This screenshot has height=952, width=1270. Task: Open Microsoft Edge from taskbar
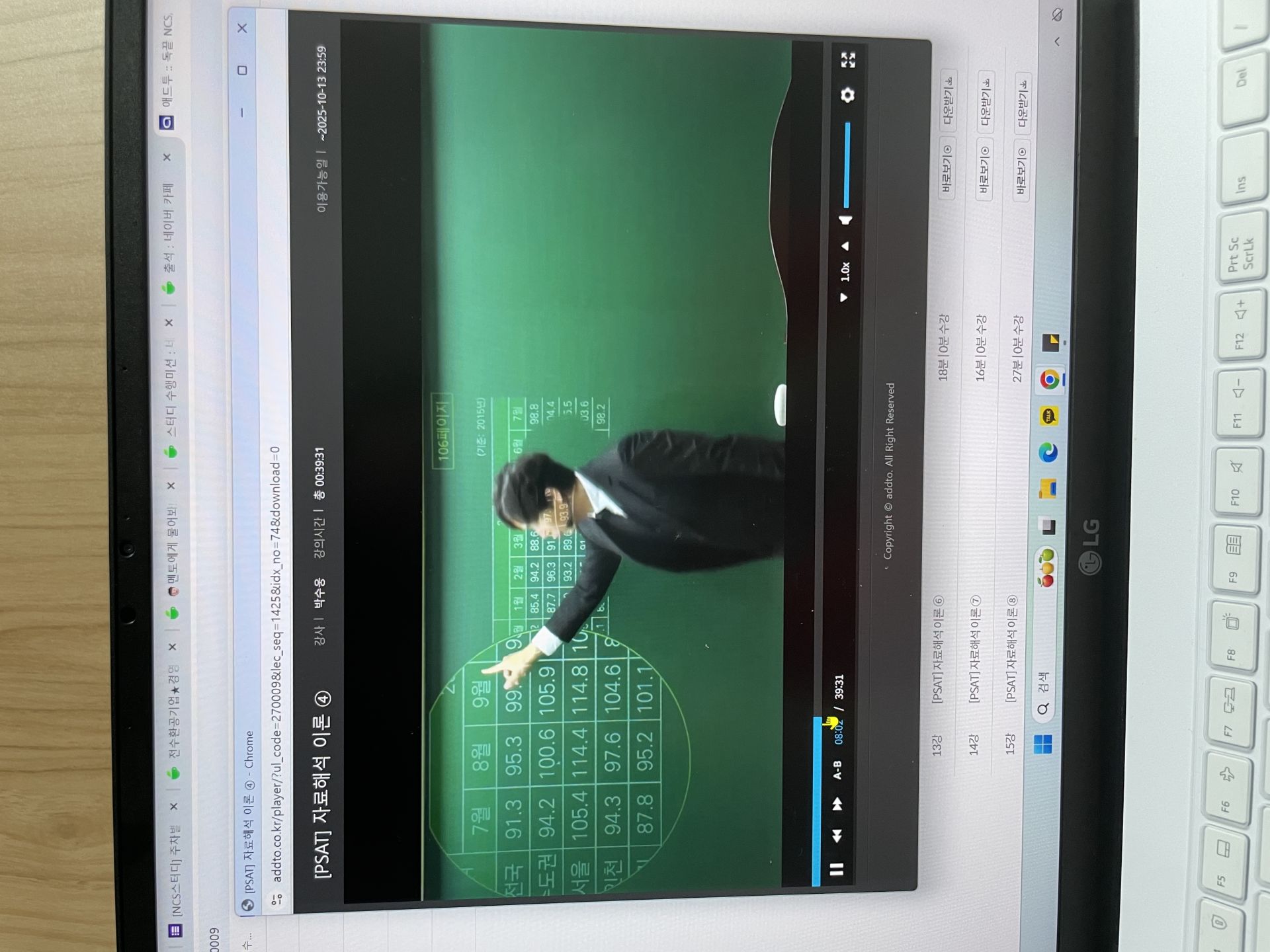tap(1048, 452)
